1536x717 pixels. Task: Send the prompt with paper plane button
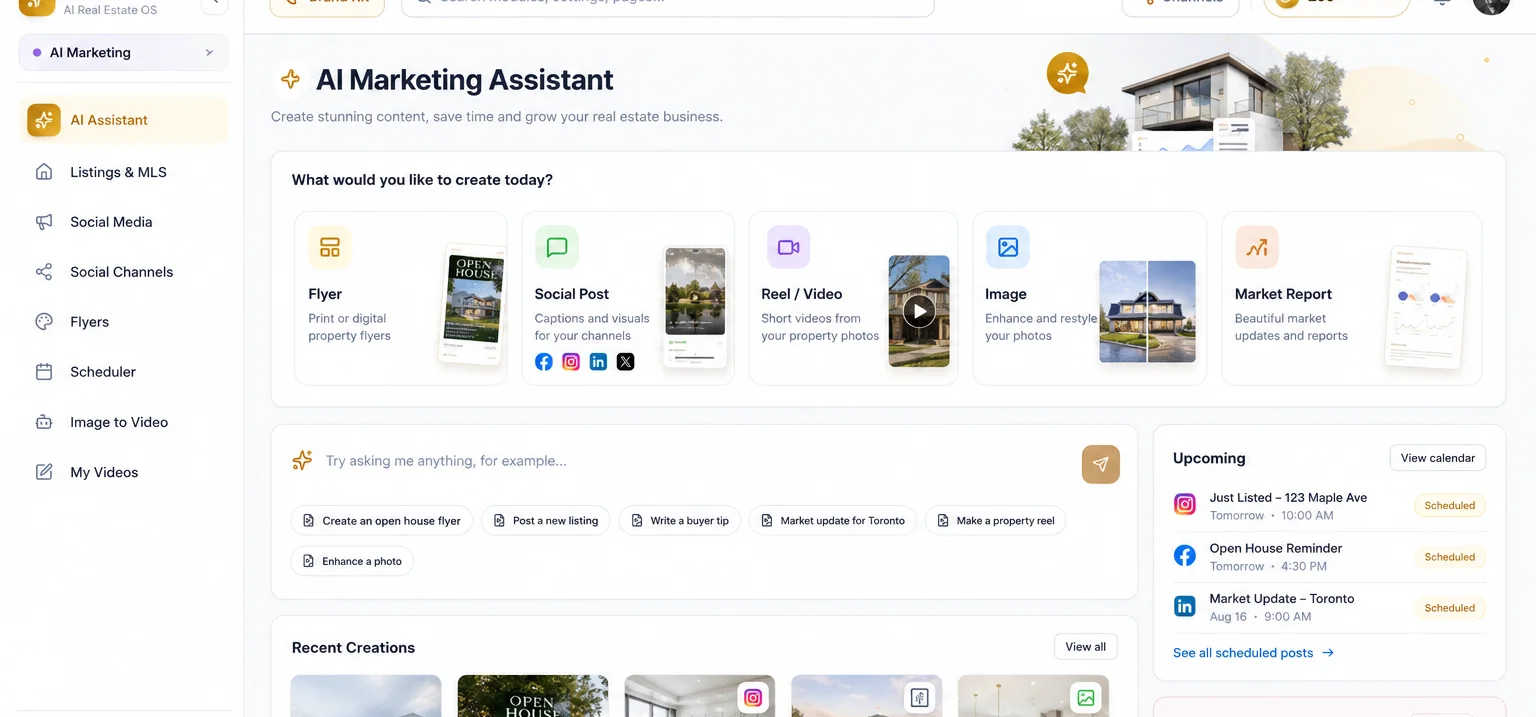(x=1101, y=464)
